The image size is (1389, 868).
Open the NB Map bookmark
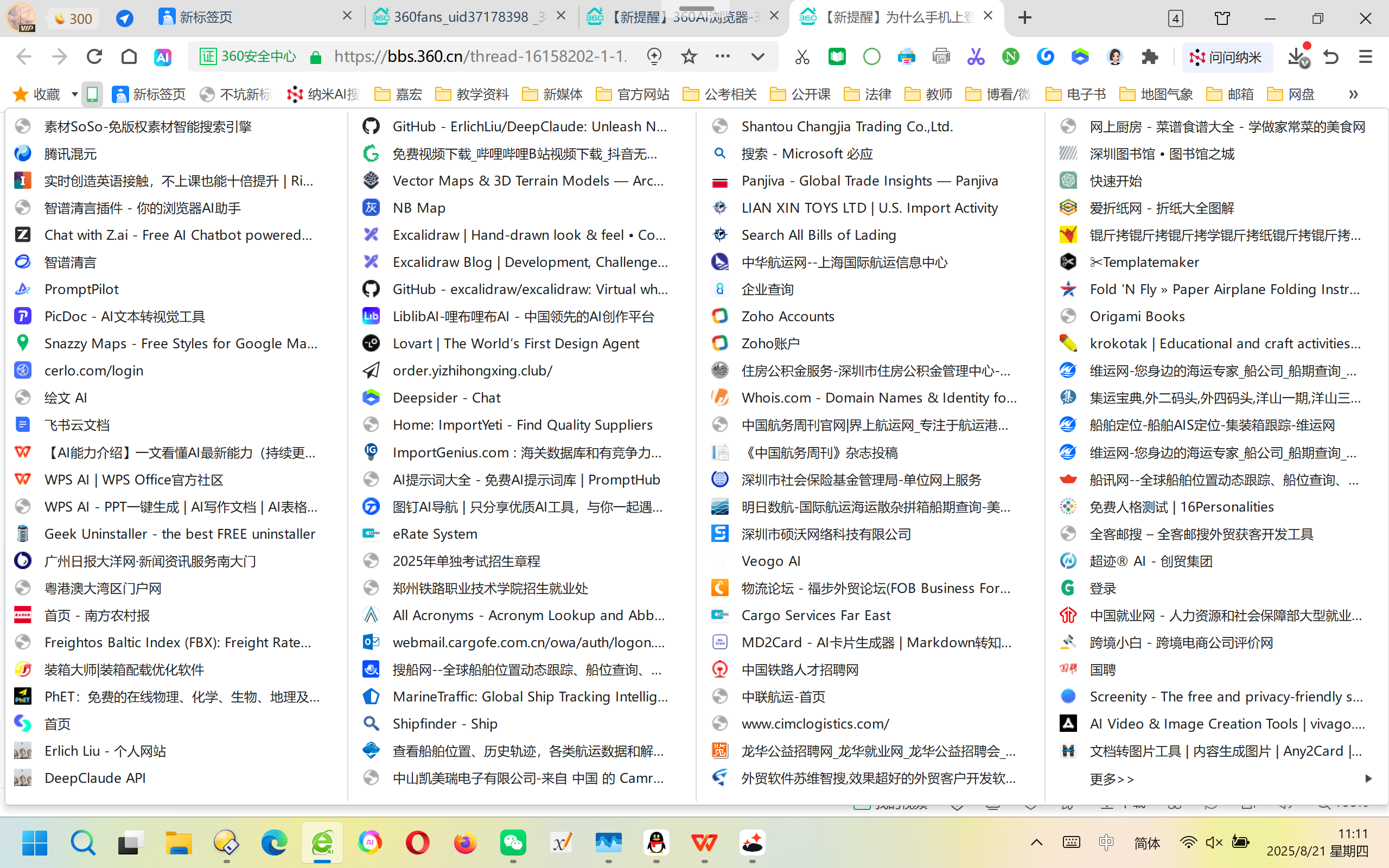521,208
